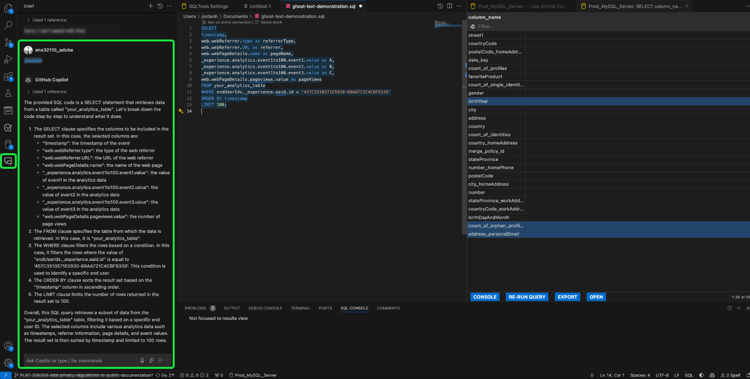The width and height of the screenshot is (750, 379).
Task: Click 'Run on active connection' code lens
Action: (229, 22)
